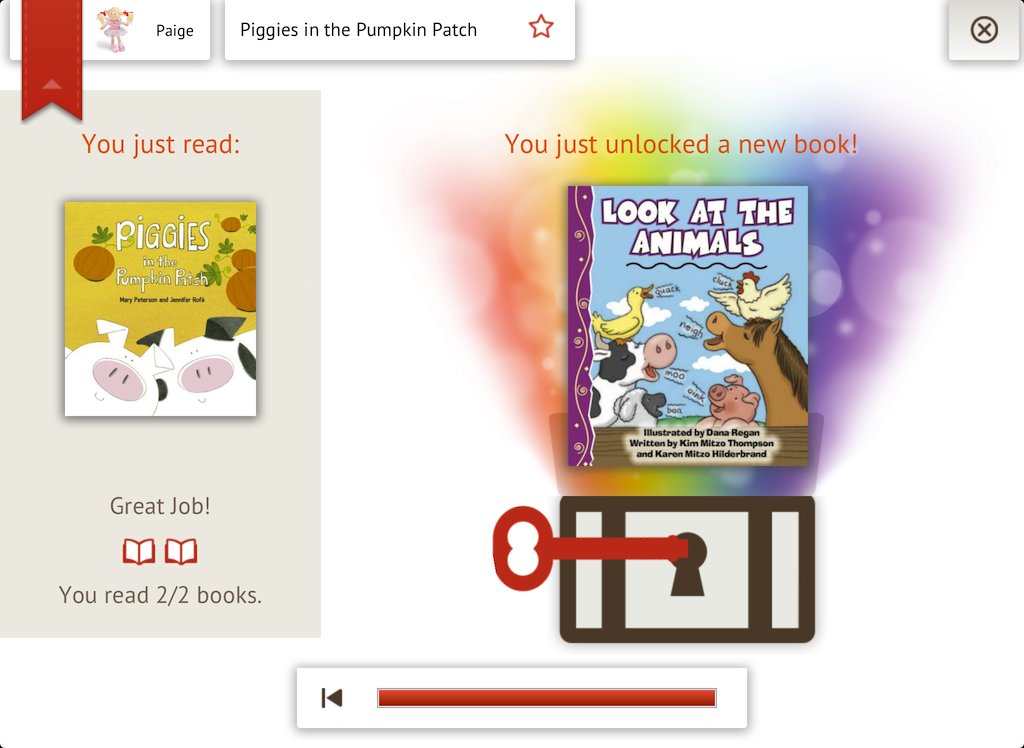This screenshot has width=1024, height=748.
Task: Click the 'You just unlocked a new book!' text
Action: coord(681,144)
